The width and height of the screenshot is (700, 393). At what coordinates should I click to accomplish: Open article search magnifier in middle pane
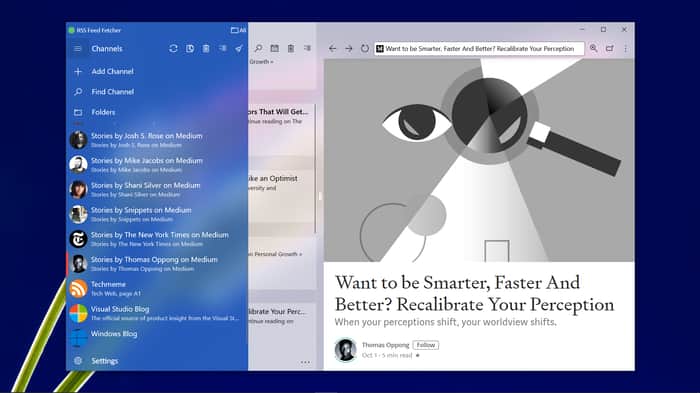coord(258,48)
